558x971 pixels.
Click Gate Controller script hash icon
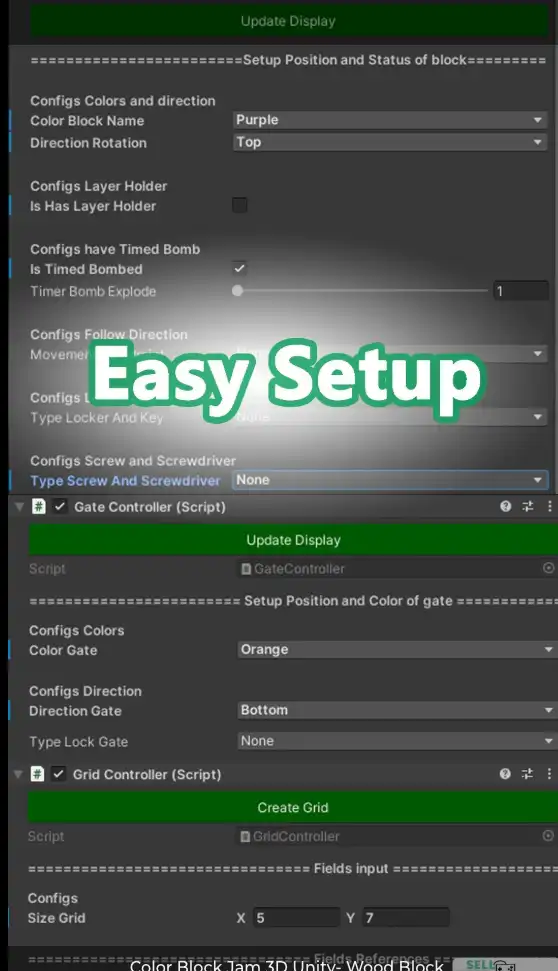click(x=38, y=507)
